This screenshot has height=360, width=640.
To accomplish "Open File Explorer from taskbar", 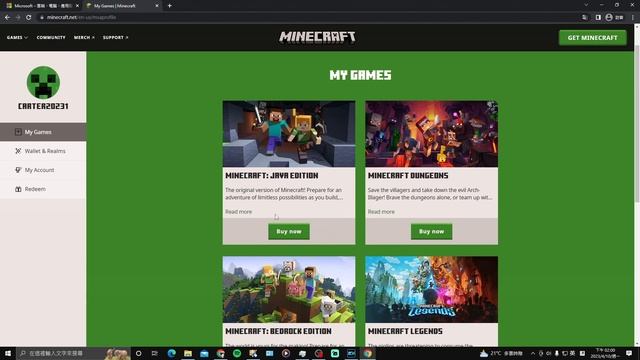I will (x=188, y=353).
